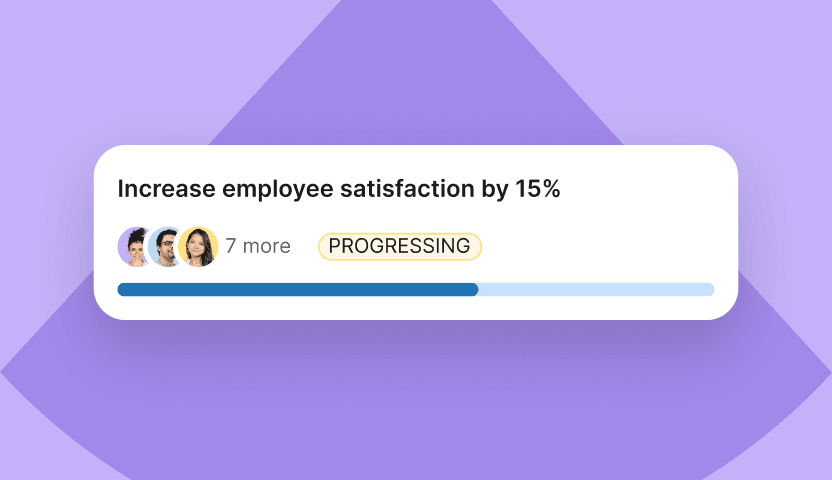Open the "Increase employee satisfaction" goal title

338,189
